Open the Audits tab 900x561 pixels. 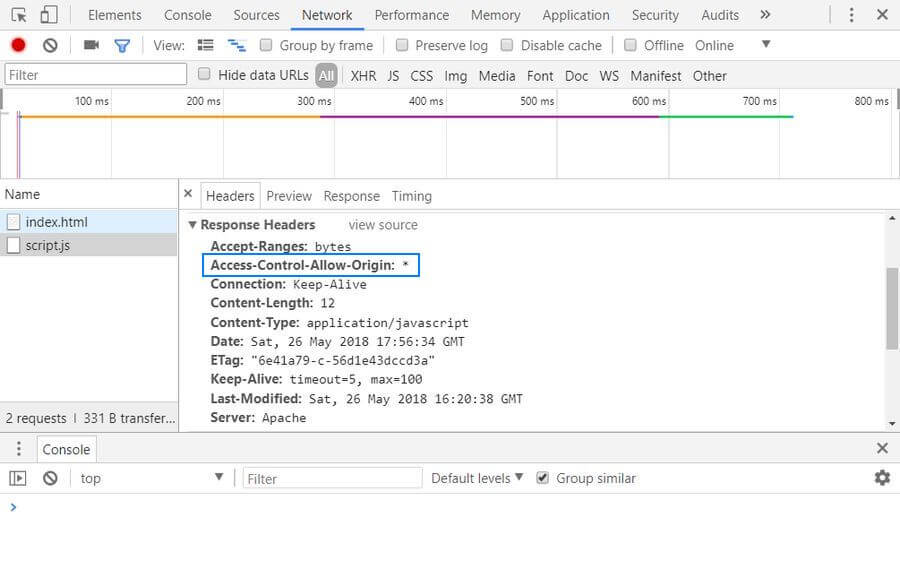pos(720,15)
